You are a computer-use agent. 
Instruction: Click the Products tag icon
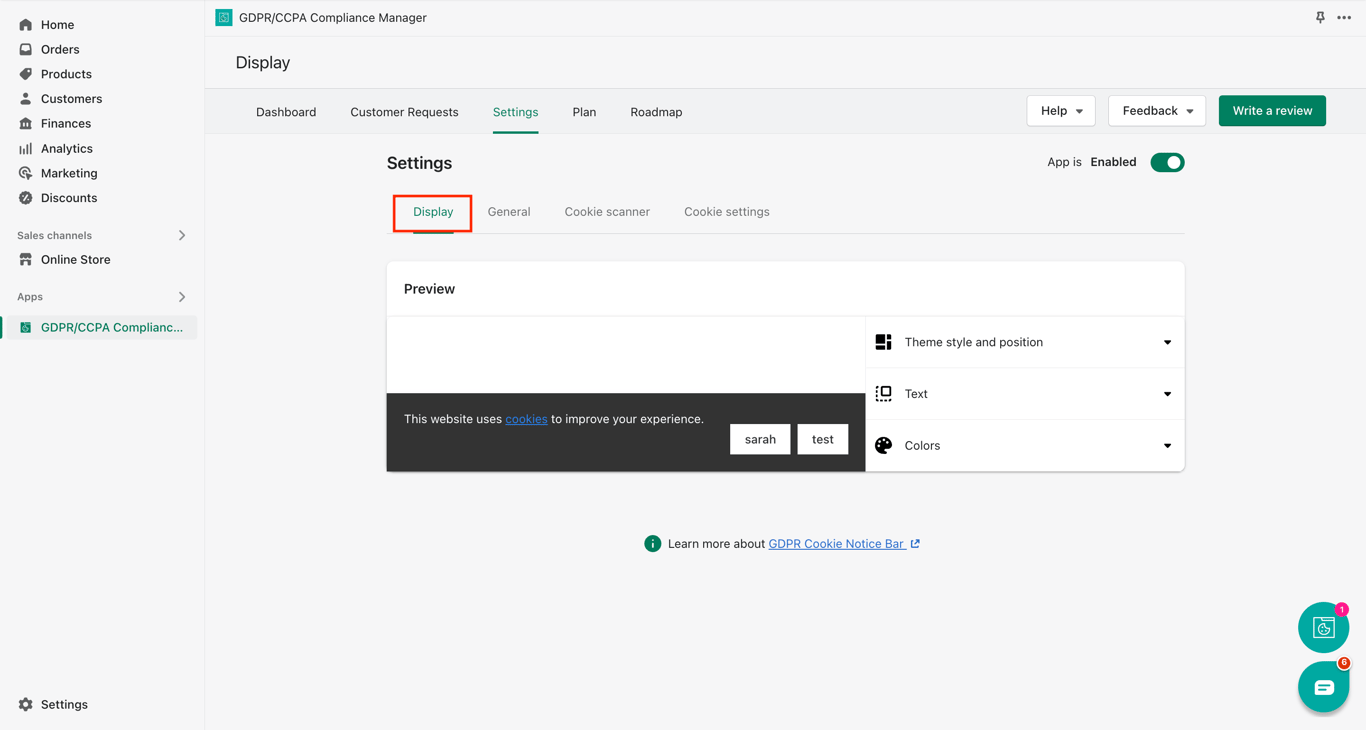coord(26,74)
